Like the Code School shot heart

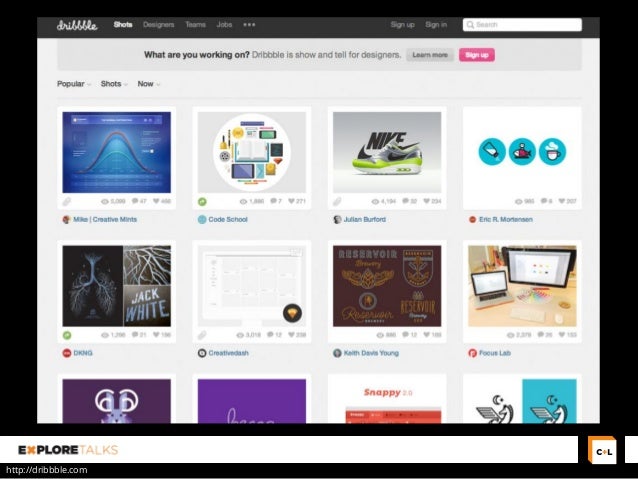click(291, 201)
